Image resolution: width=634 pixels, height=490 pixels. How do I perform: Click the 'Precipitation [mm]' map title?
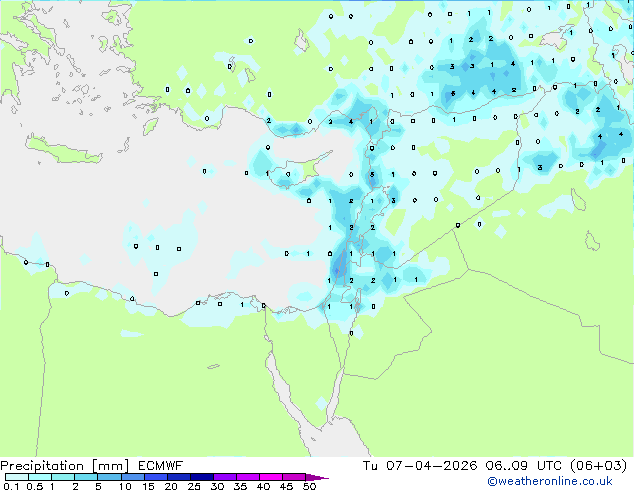(65, 466)
